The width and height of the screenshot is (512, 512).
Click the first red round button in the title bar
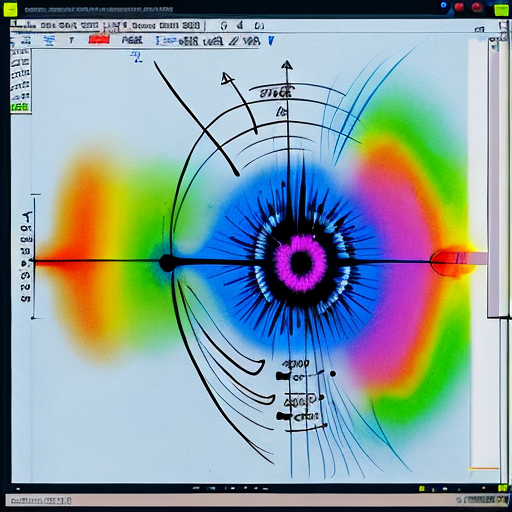pos(459,7)
